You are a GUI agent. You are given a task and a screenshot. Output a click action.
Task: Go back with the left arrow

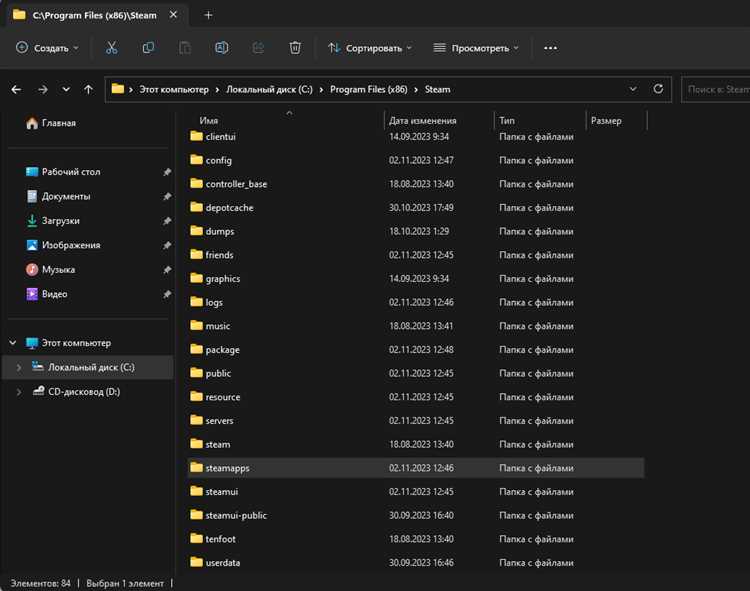(x=16, y=89)
